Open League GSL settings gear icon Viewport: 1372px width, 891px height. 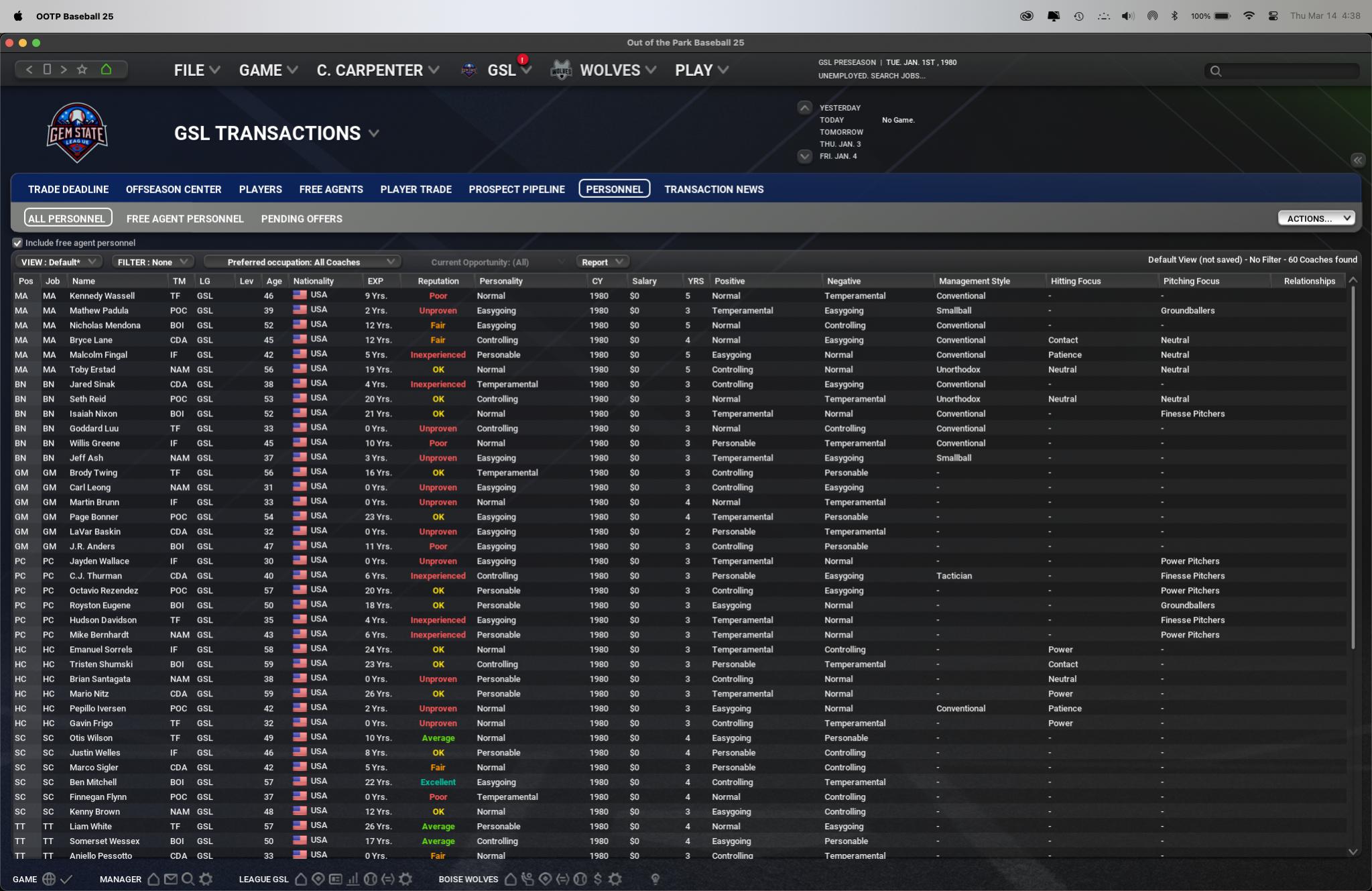coord(406,879)
